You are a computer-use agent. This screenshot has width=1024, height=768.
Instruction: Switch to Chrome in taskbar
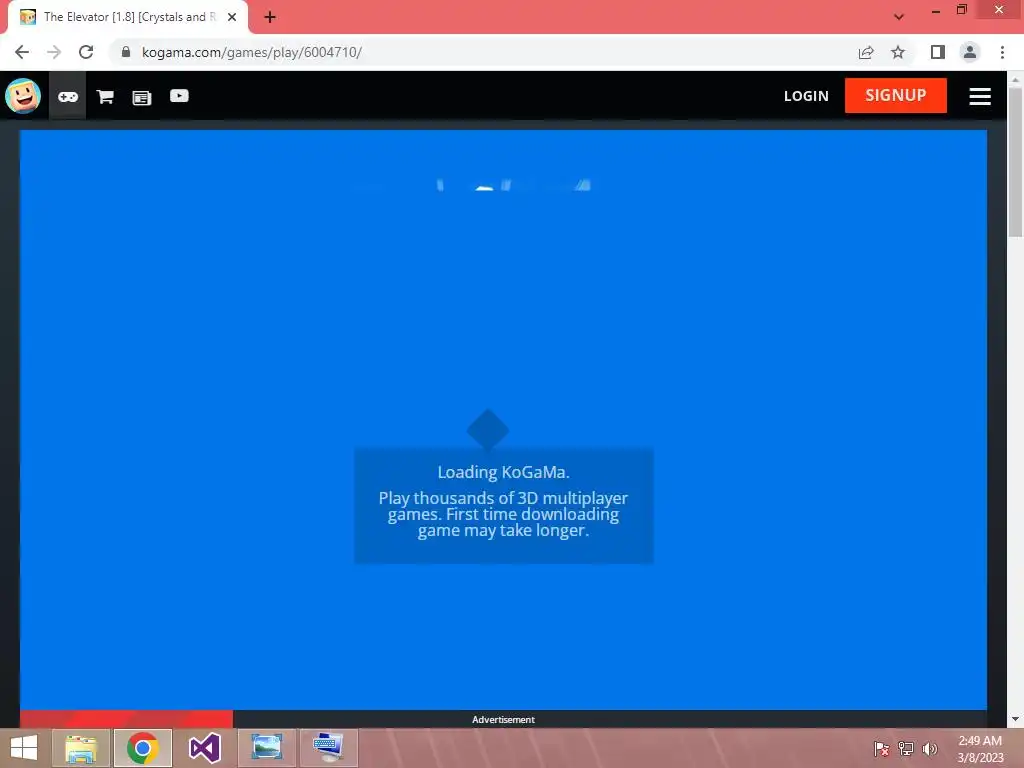[143, 748]
